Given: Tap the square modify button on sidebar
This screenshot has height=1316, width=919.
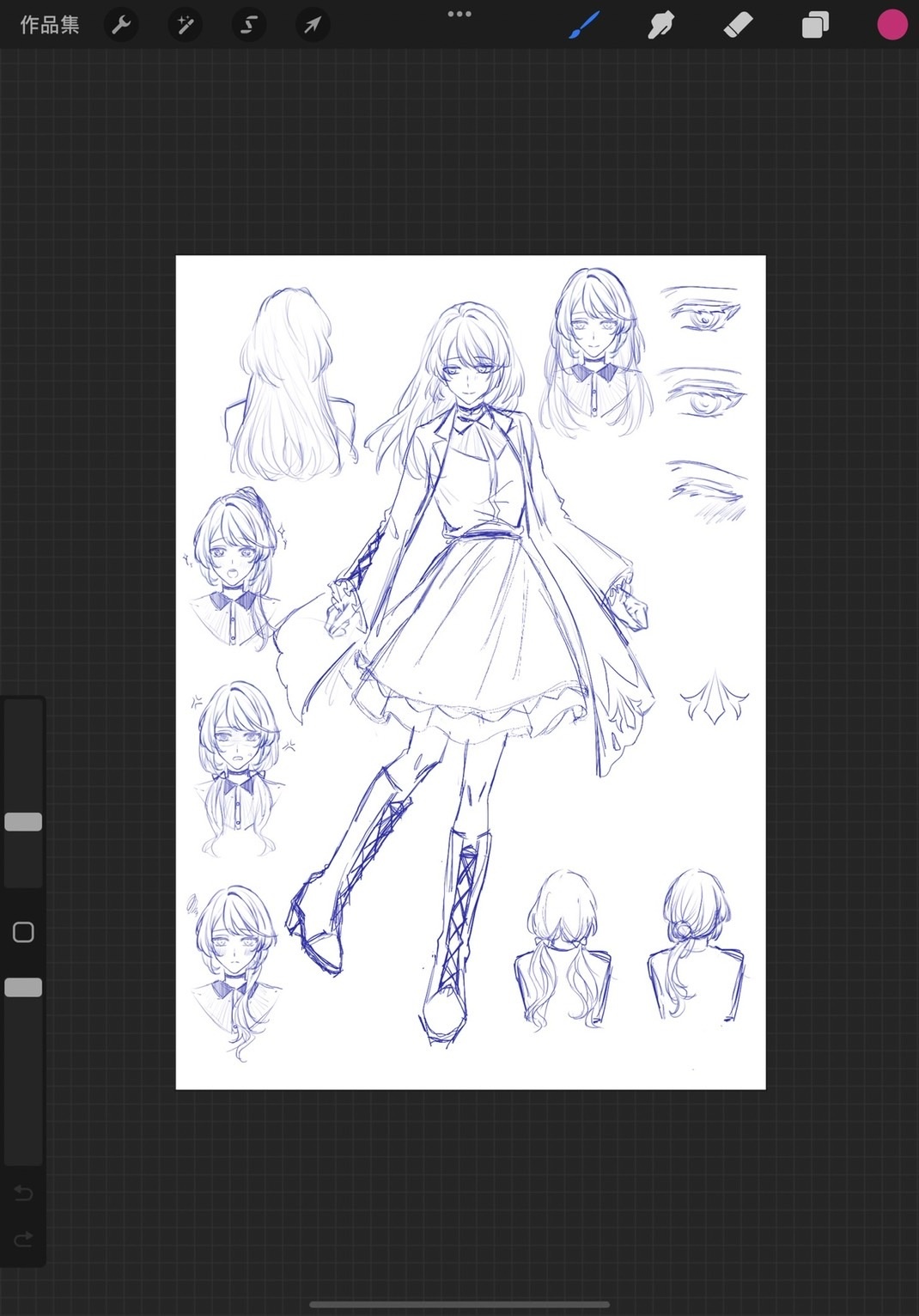Looking at the screenshot, I should pyautogui.click(x=23, y=933).
